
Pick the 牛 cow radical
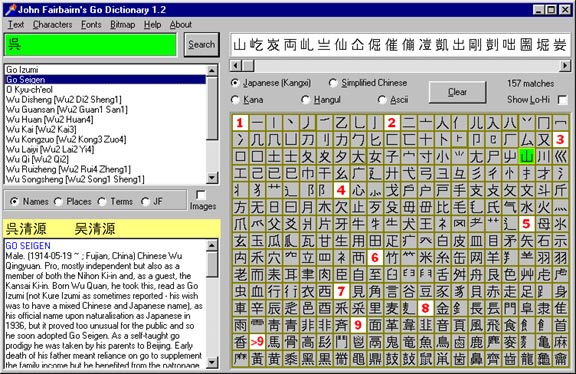tap(358, 224)
